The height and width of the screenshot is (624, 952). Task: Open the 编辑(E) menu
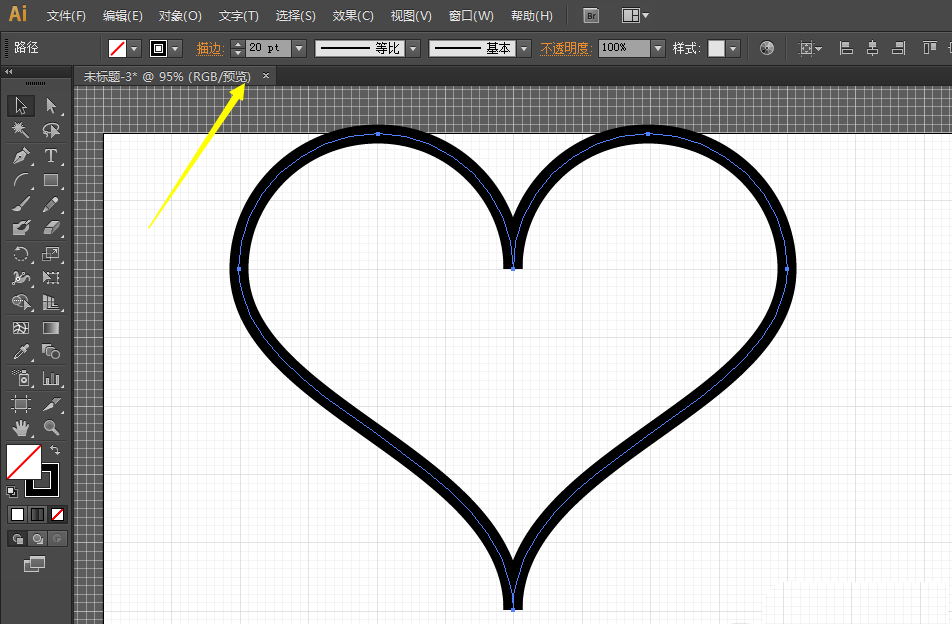[123, 16]
